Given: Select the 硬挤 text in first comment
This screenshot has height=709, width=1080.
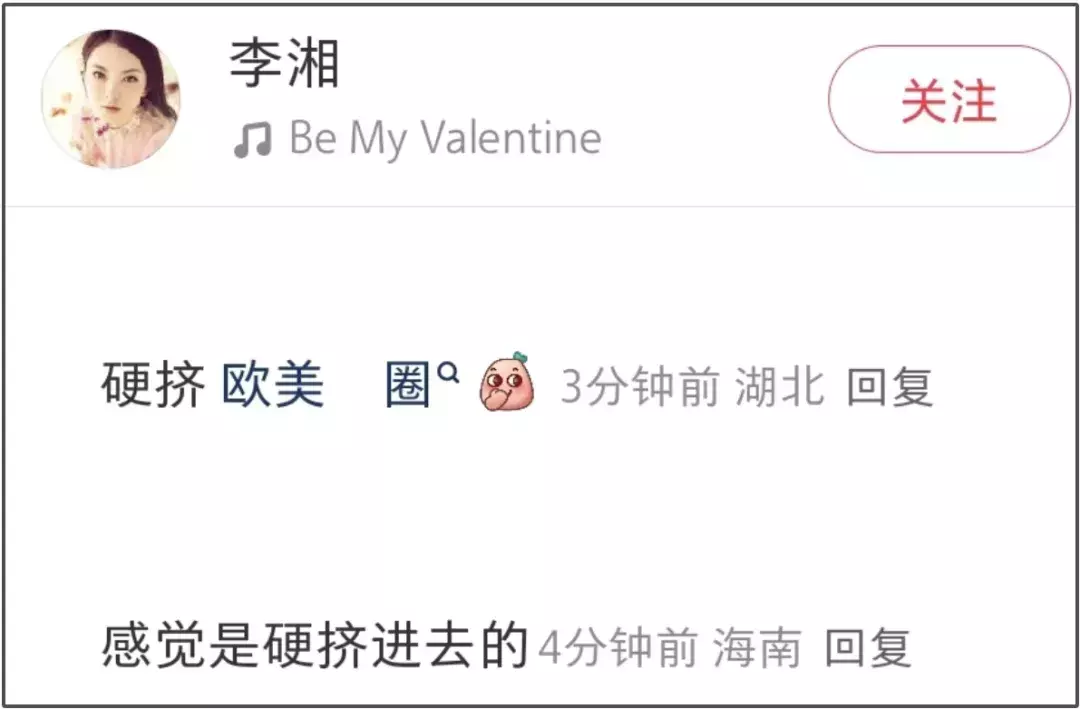Looking at the screenshot, I should (x=153, y=385).
